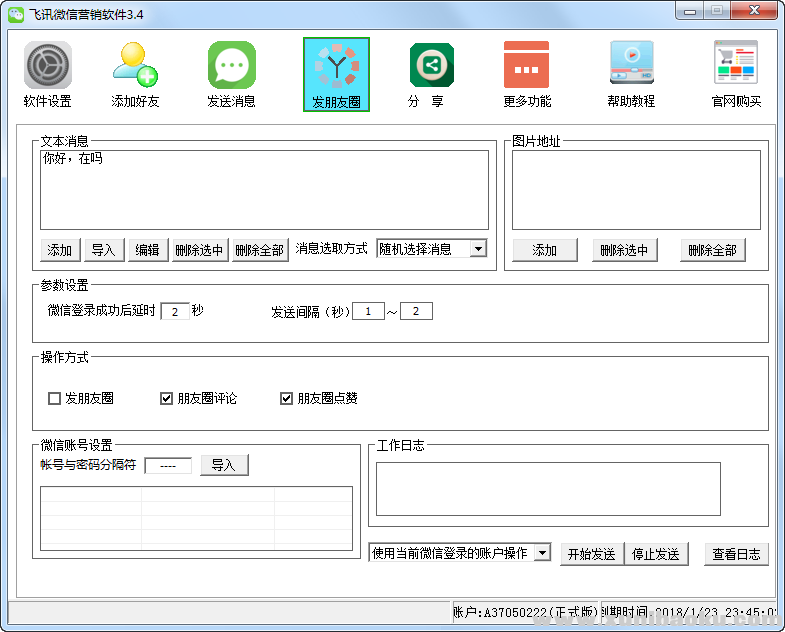Open the account operation mode dropdown
The height and width of the screenshot is (632, 785).
[x=542, y=553]
